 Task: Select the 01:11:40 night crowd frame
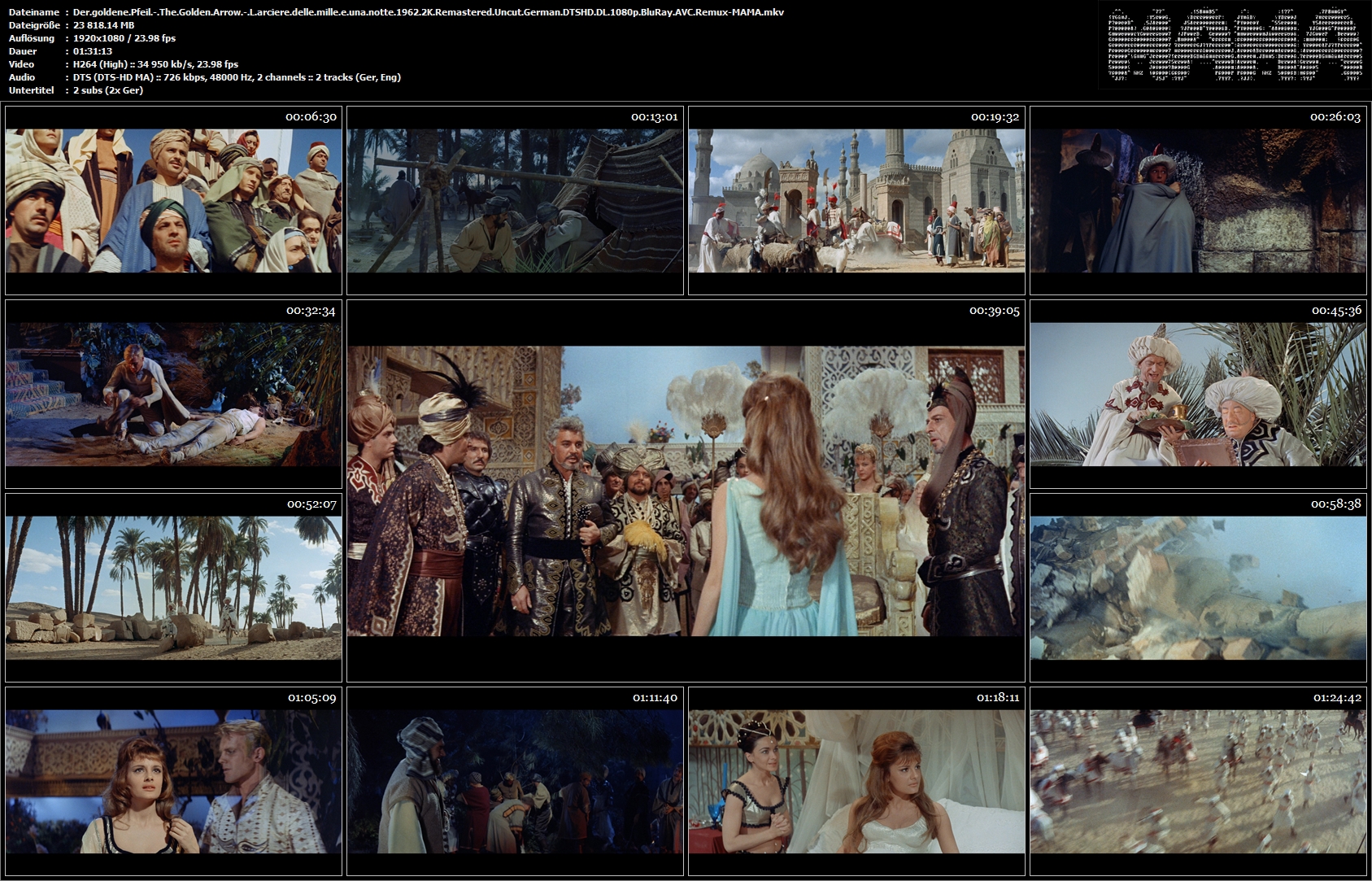tap(515, 781)
